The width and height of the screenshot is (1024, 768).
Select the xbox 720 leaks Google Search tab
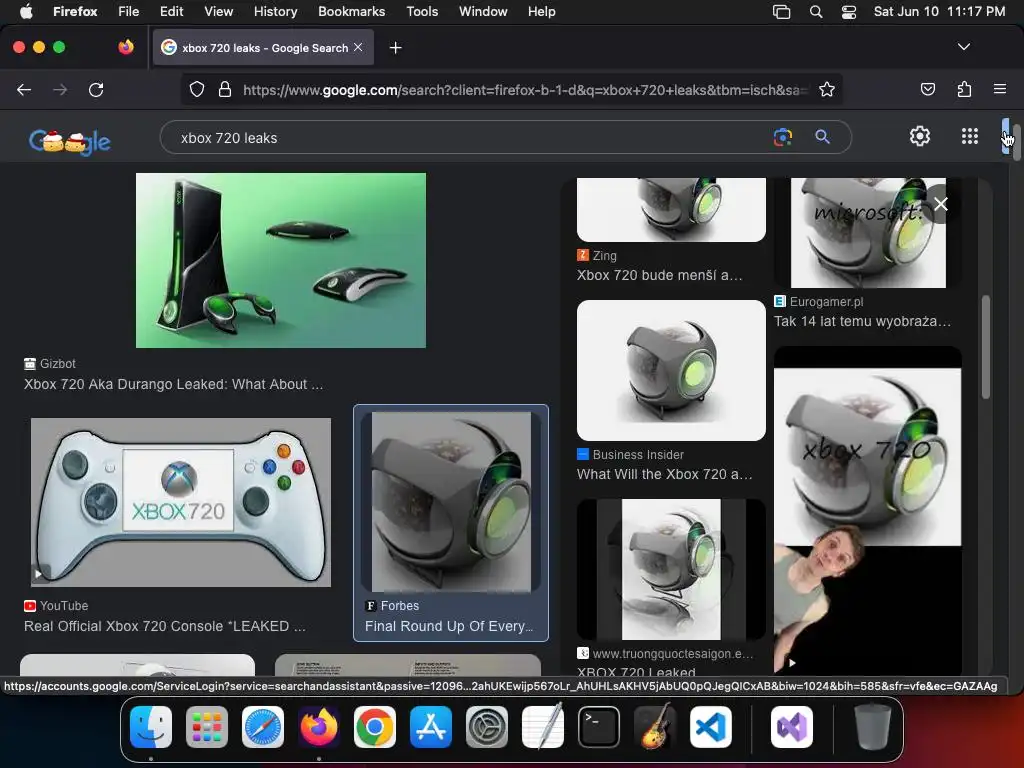(263, 48)
